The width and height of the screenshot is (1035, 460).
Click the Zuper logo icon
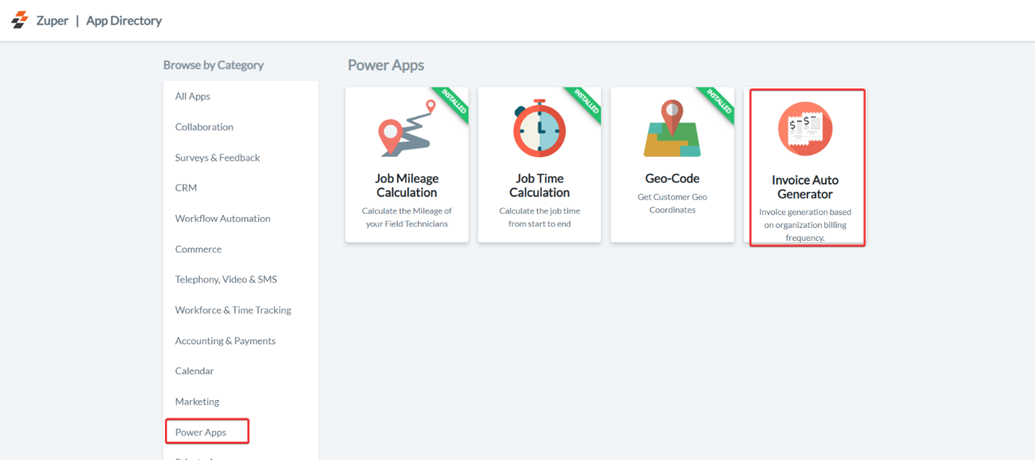pos(19,20)
